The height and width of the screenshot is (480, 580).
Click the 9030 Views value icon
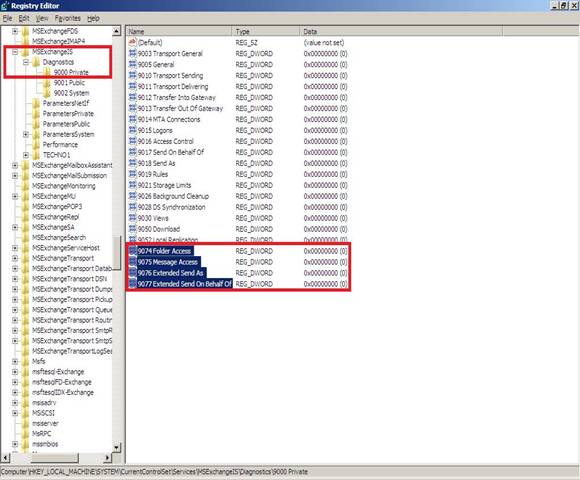[x=132, y=218]
